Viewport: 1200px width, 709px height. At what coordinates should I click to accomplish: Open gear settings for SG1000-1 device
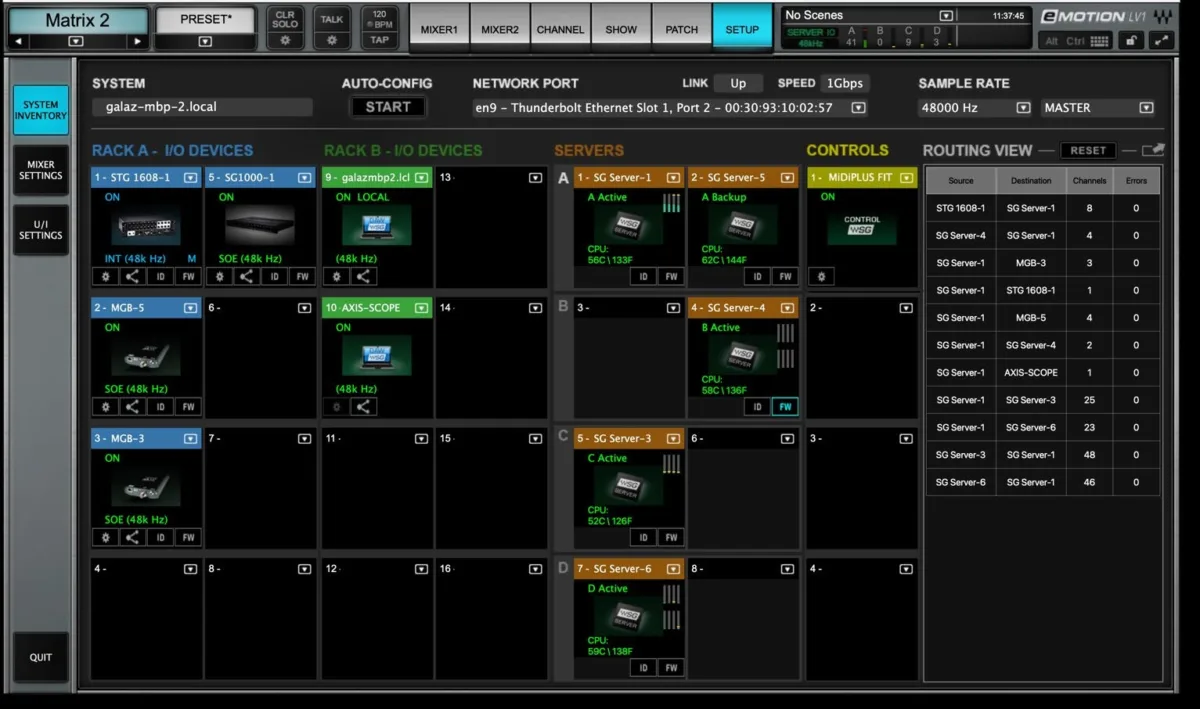coord(219,276)
